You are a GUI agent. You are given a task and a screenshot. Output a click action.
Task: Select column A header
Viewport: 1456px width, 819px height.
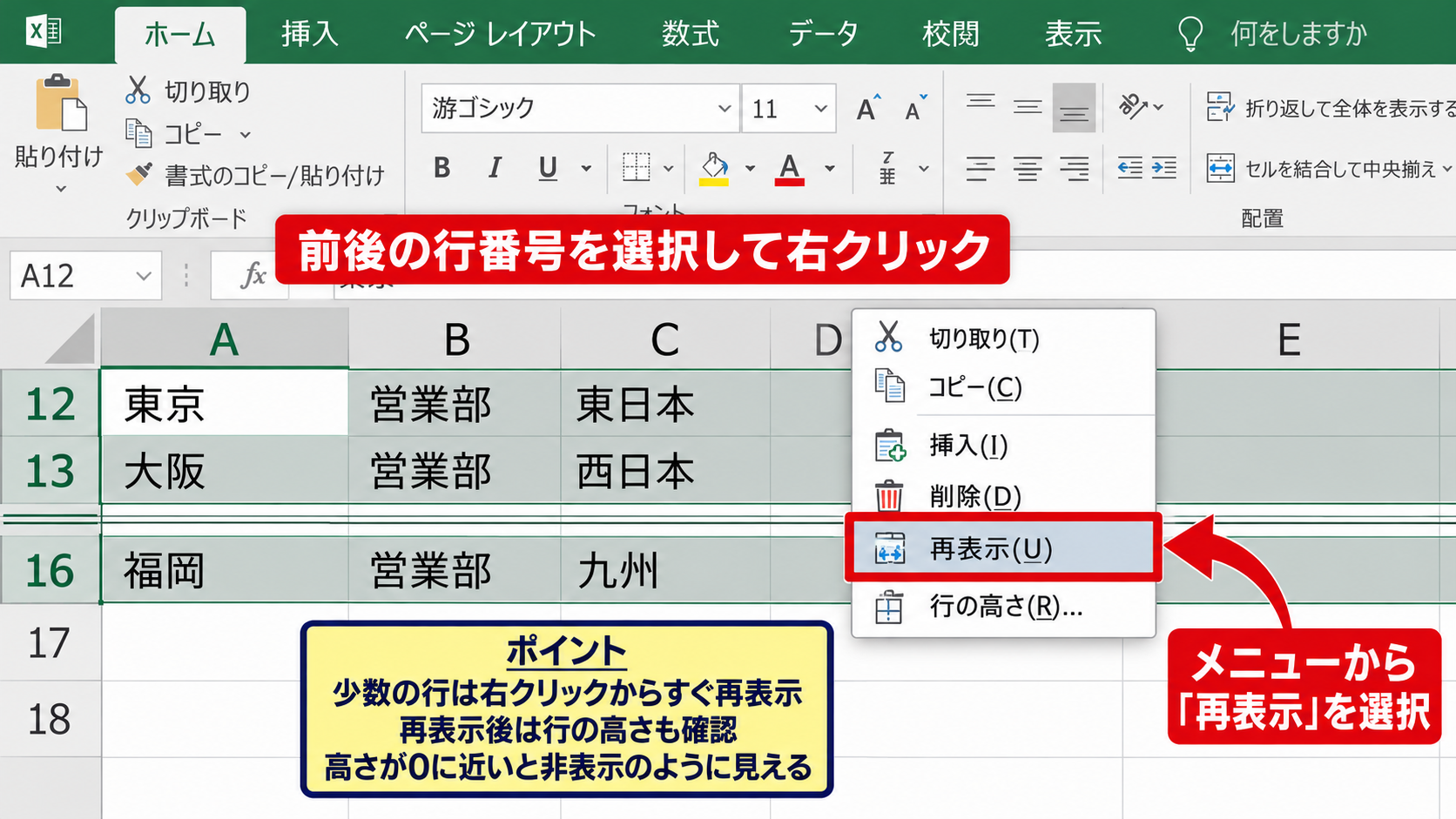pos(225,339)
